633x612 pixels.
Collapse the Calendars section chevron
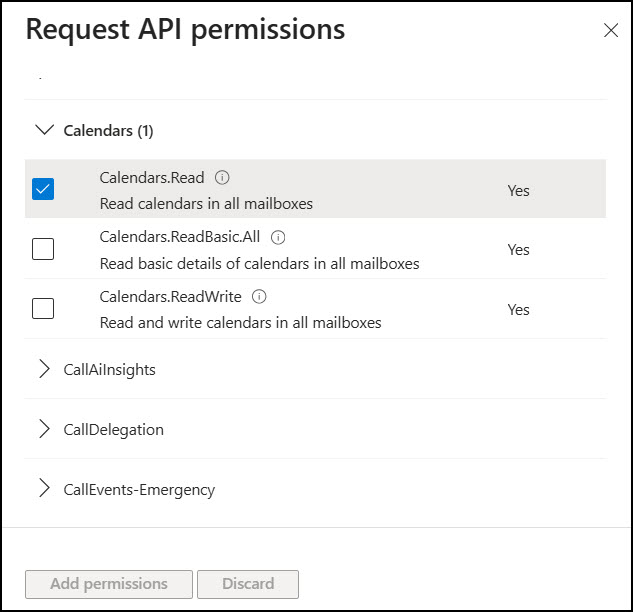coord(43,130)
